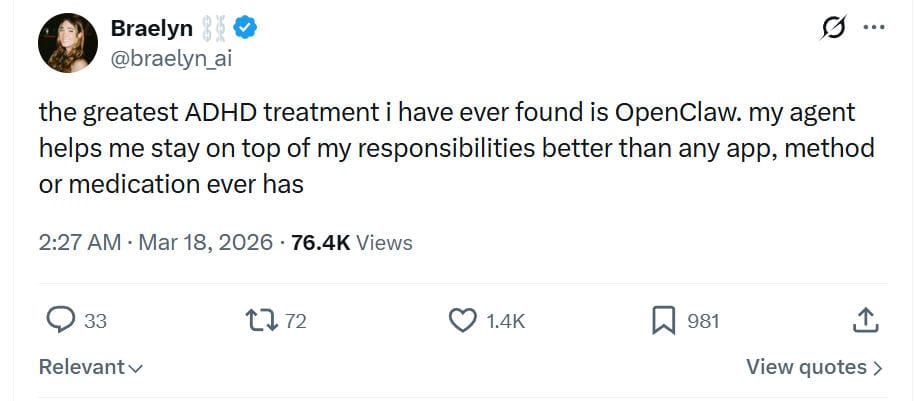This screenshot has width=915, height=401.
Task: Bookmark this post
Action: coord(664,320)
